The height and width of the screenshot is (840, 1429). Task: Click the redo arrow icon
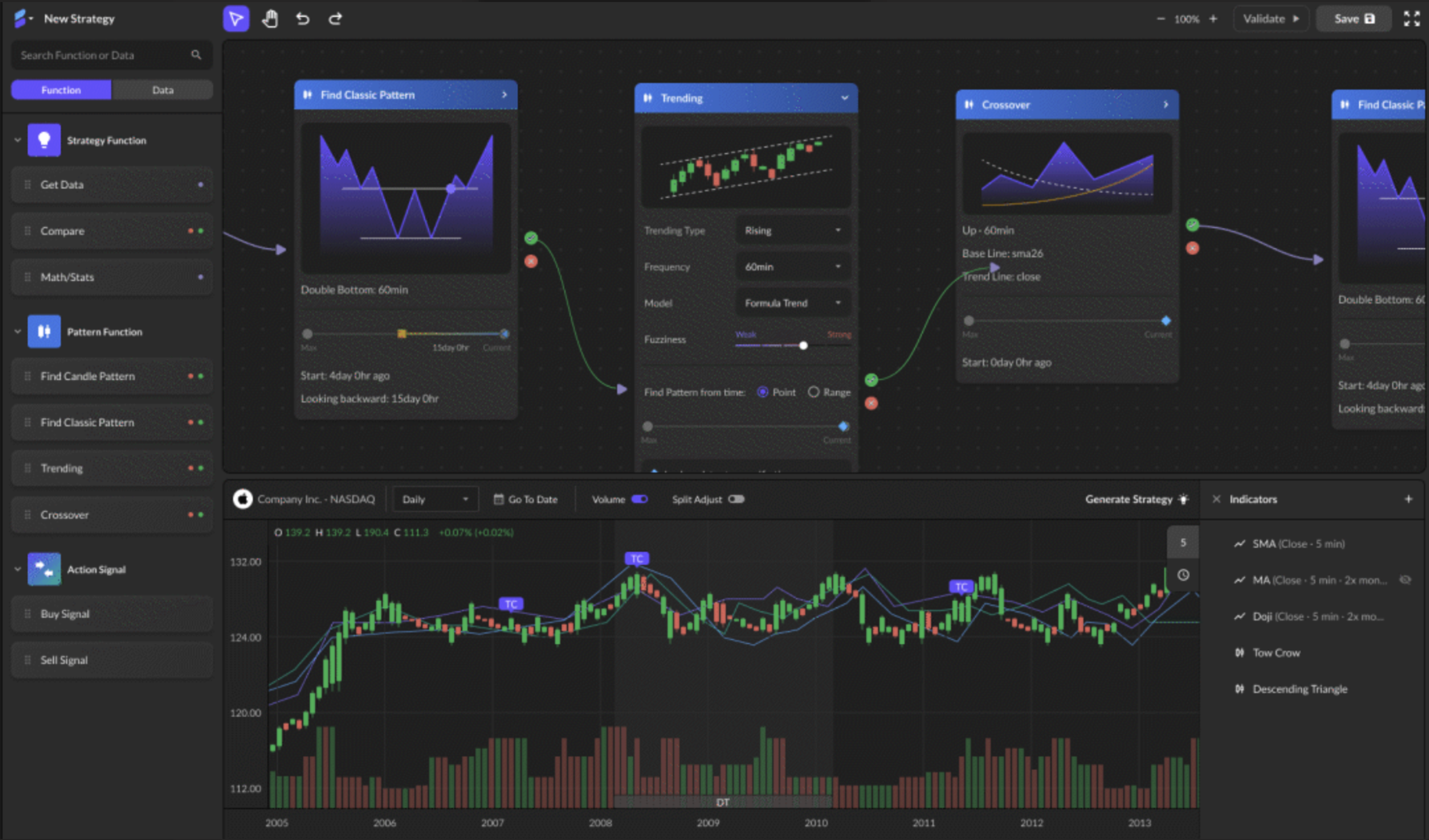click(x=336, y=19)
